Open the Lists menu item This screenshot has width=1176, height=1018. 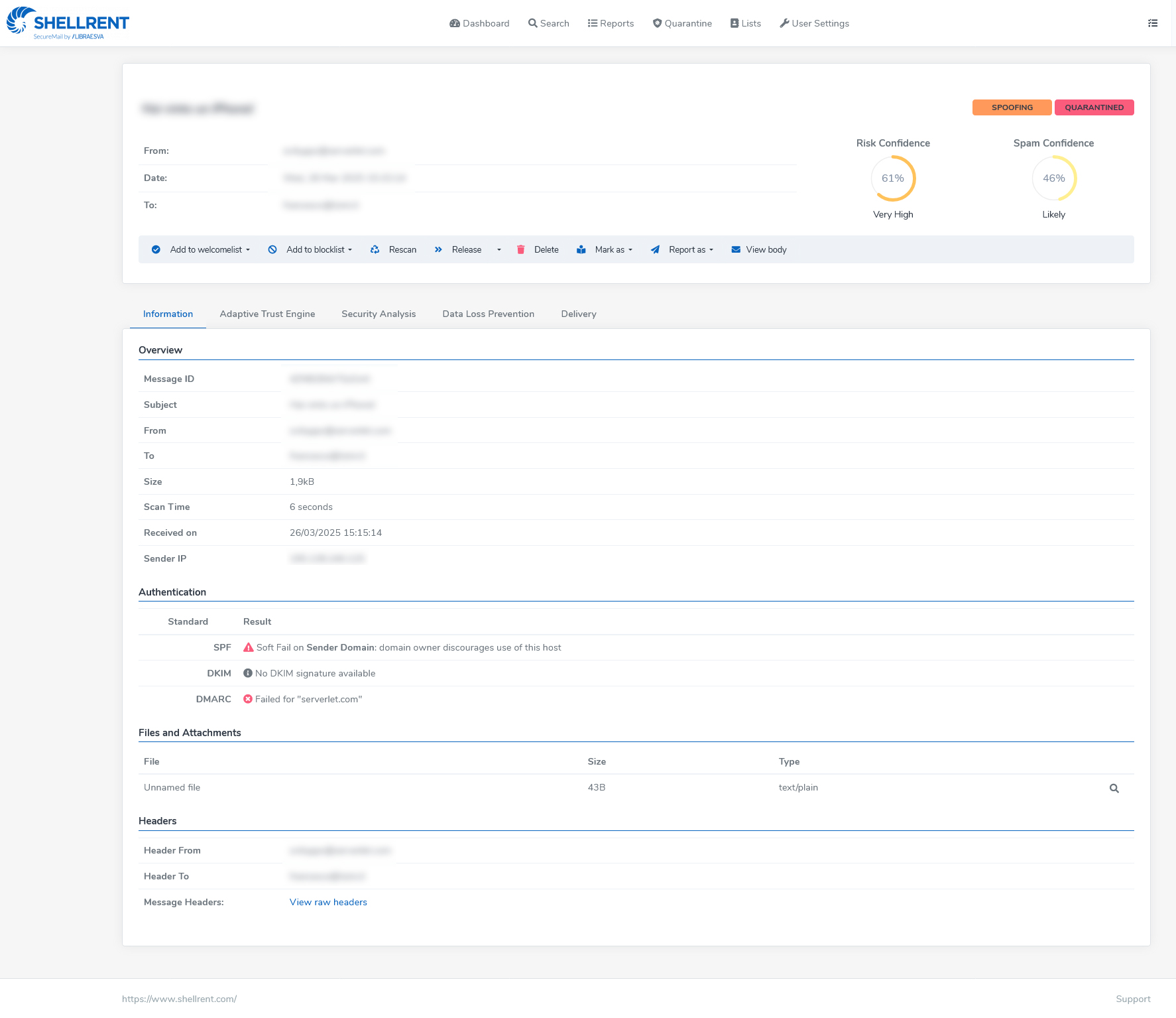coord(746,23)
